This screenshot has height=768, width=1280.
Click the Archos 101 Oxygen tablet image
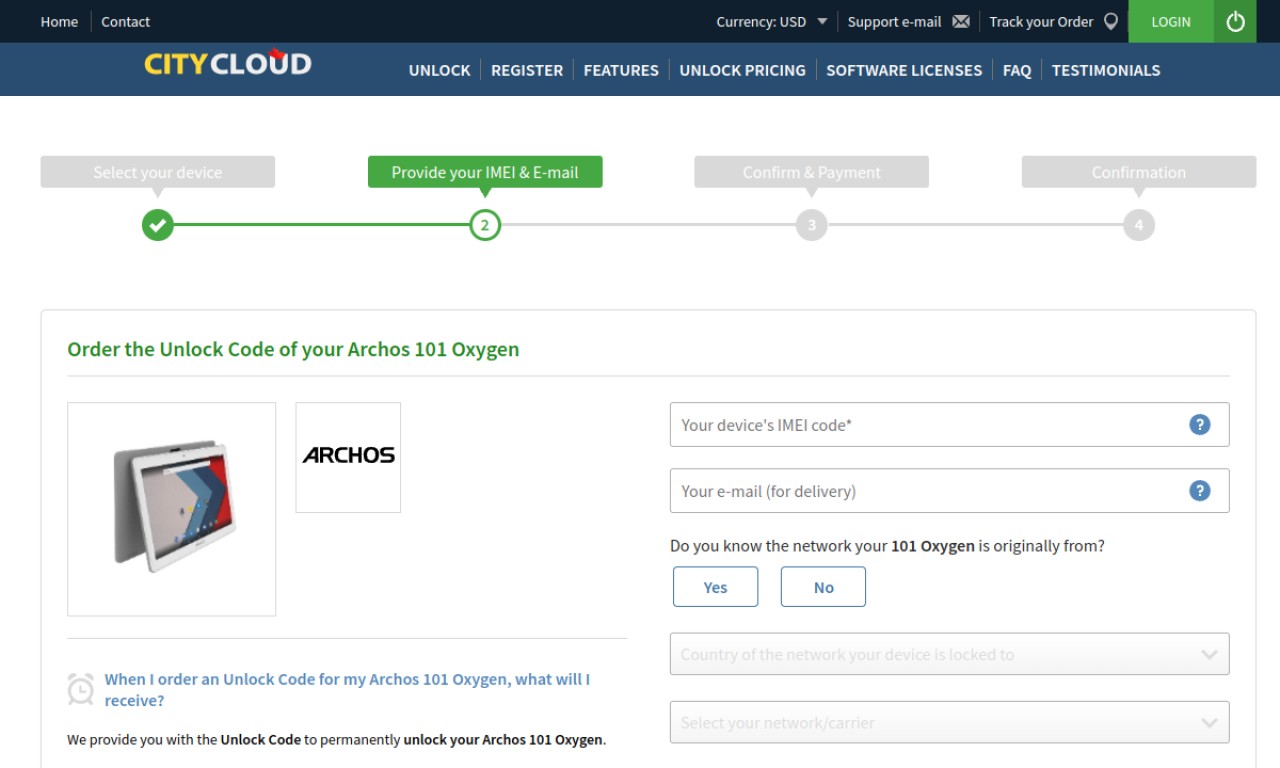pyautogui.click(x=171, y=509)
